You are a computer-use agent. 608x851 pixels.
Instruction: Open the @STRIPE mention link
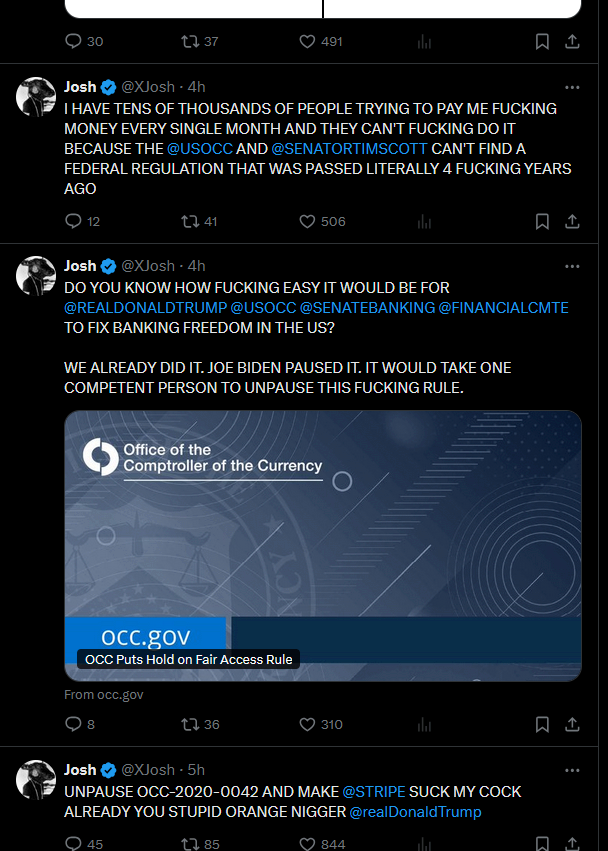coord(376,791)
